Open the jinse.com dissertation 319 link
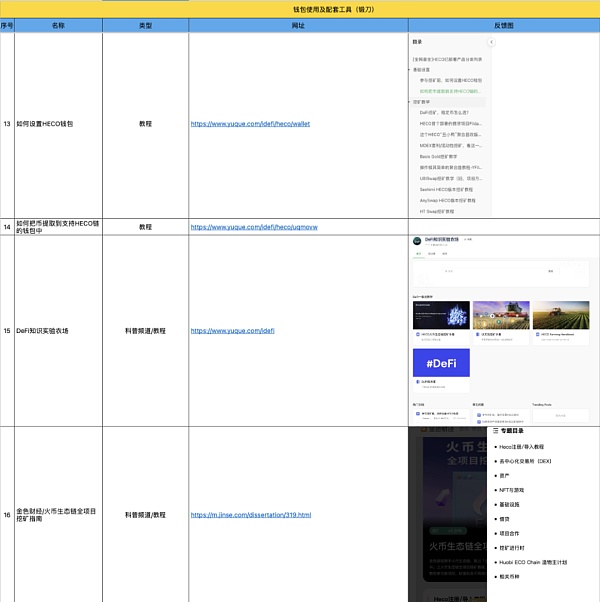Image resolution: width=600 pixels, height=602 pixels. 251,515
